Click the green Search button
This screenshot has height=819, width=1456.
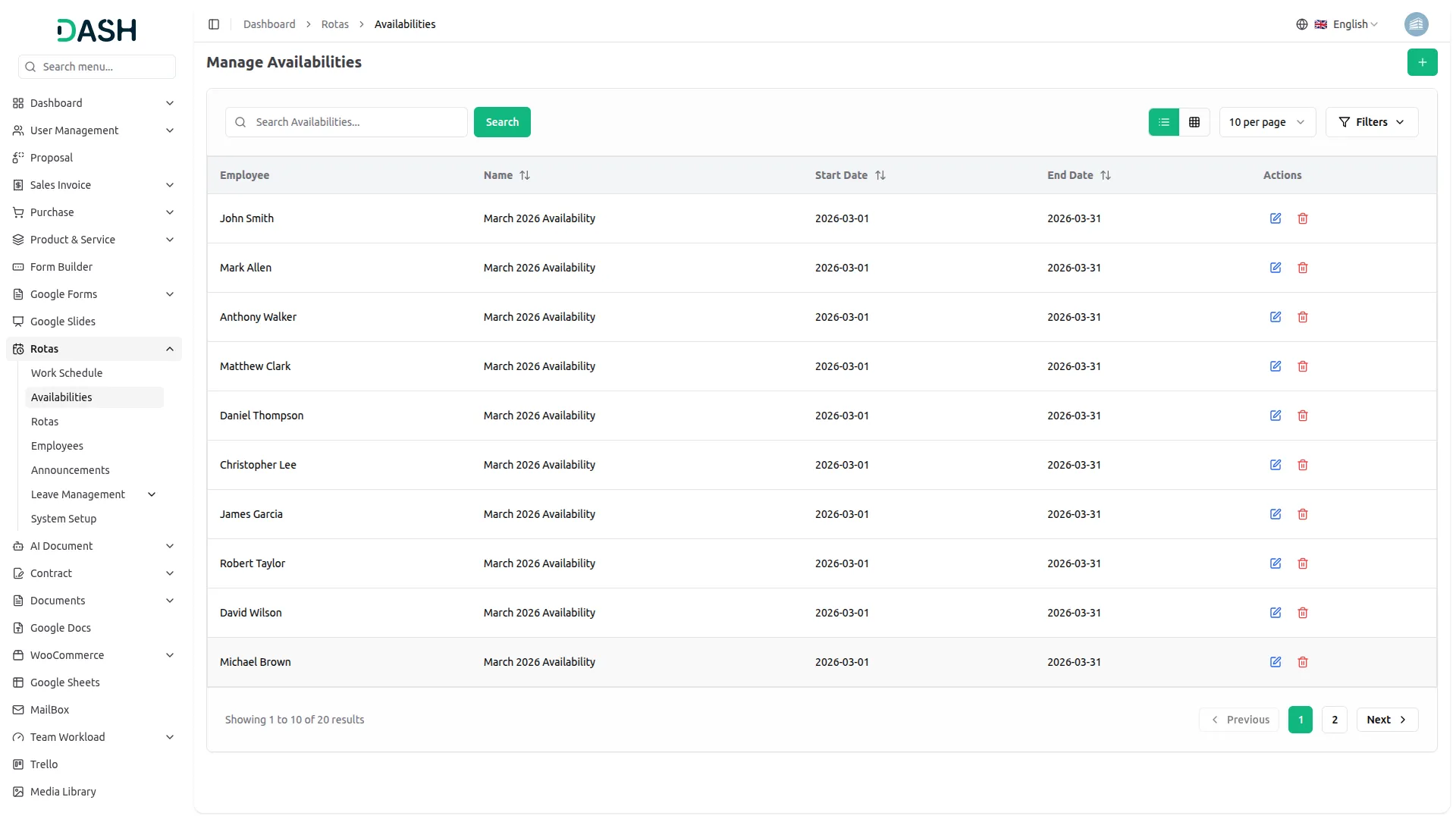point(502,122)
